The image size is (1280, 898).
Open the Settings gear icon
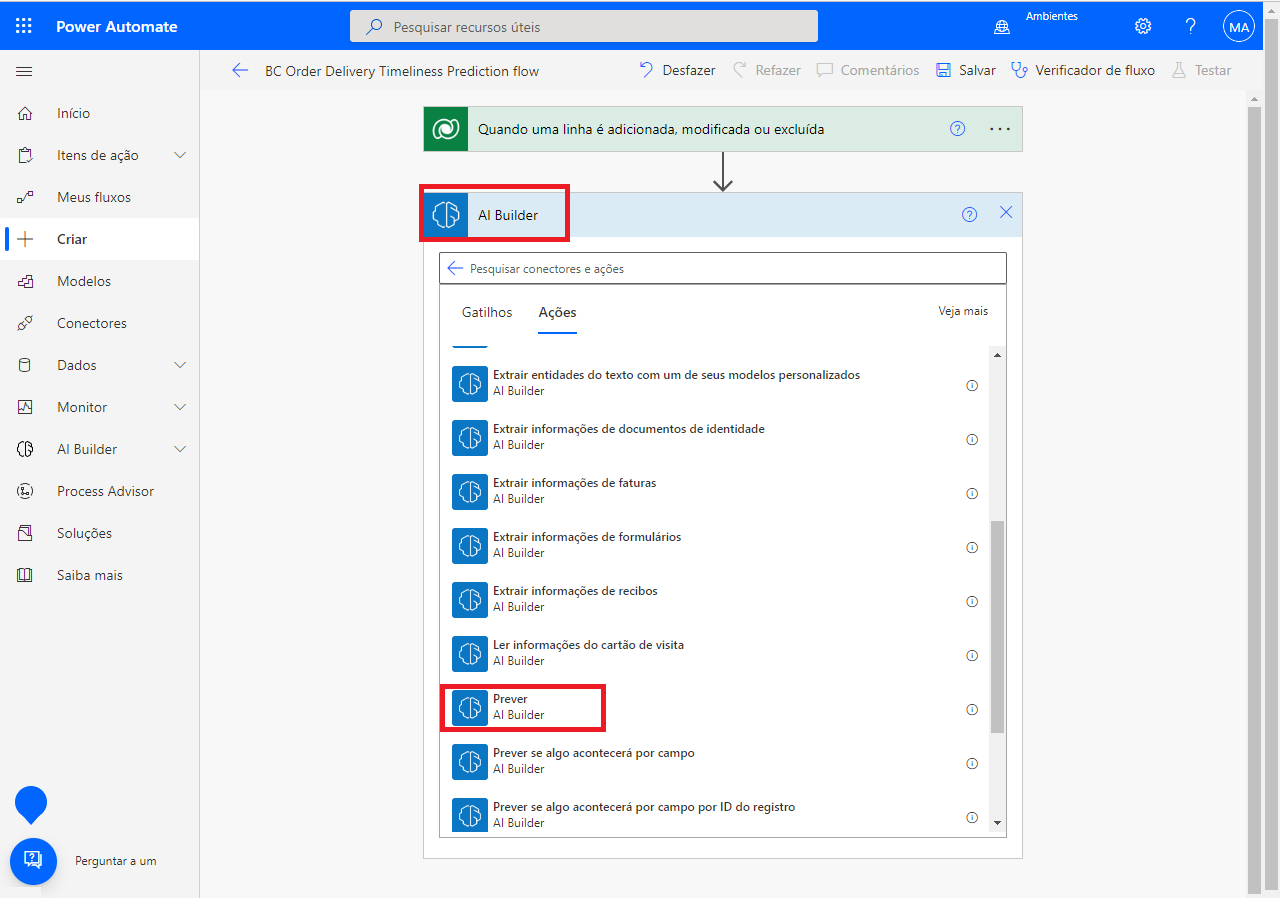[x=1143, y=26]
